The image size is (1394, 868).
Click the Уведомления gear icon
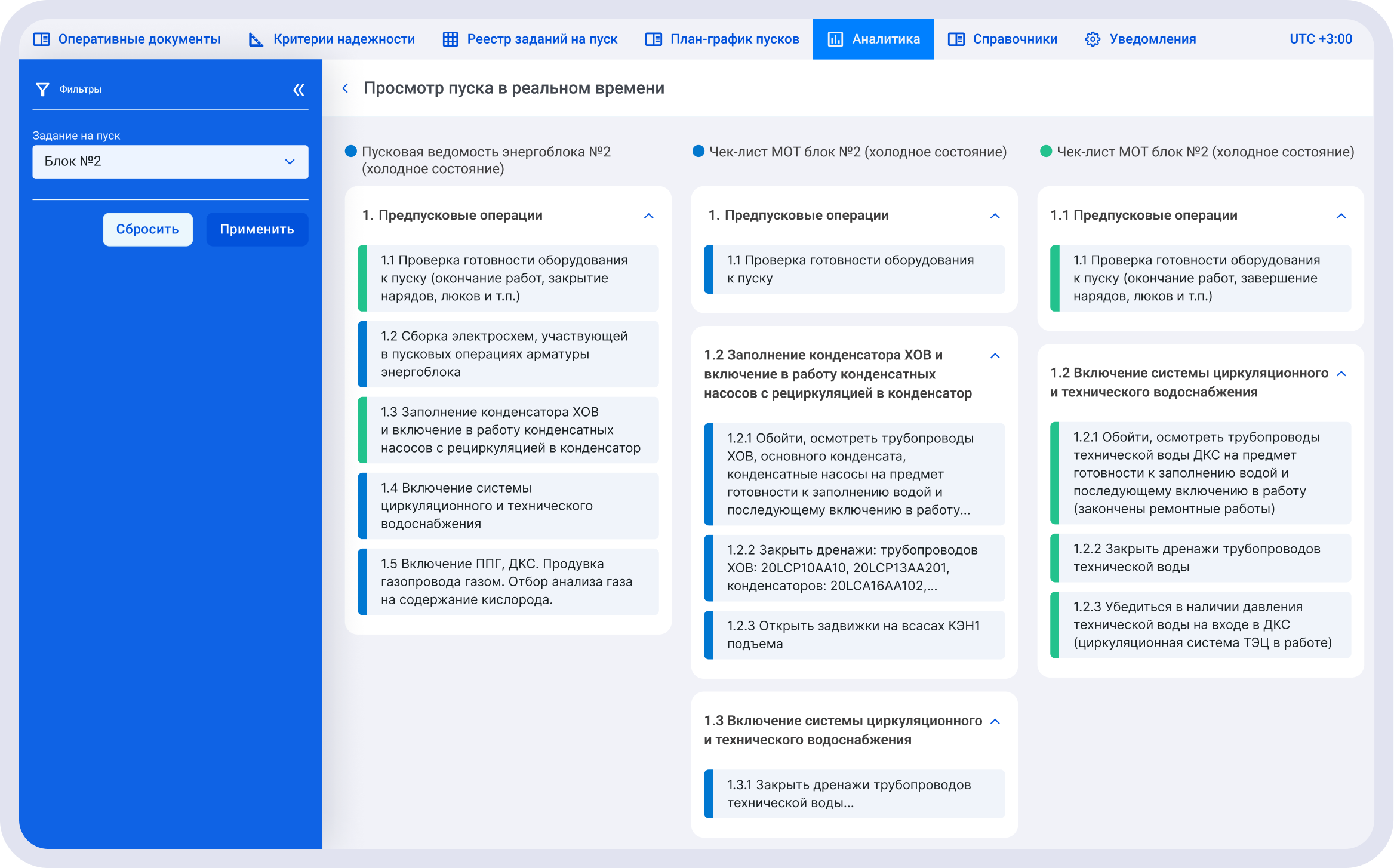pyautogui.click(x=1093, y=39)
